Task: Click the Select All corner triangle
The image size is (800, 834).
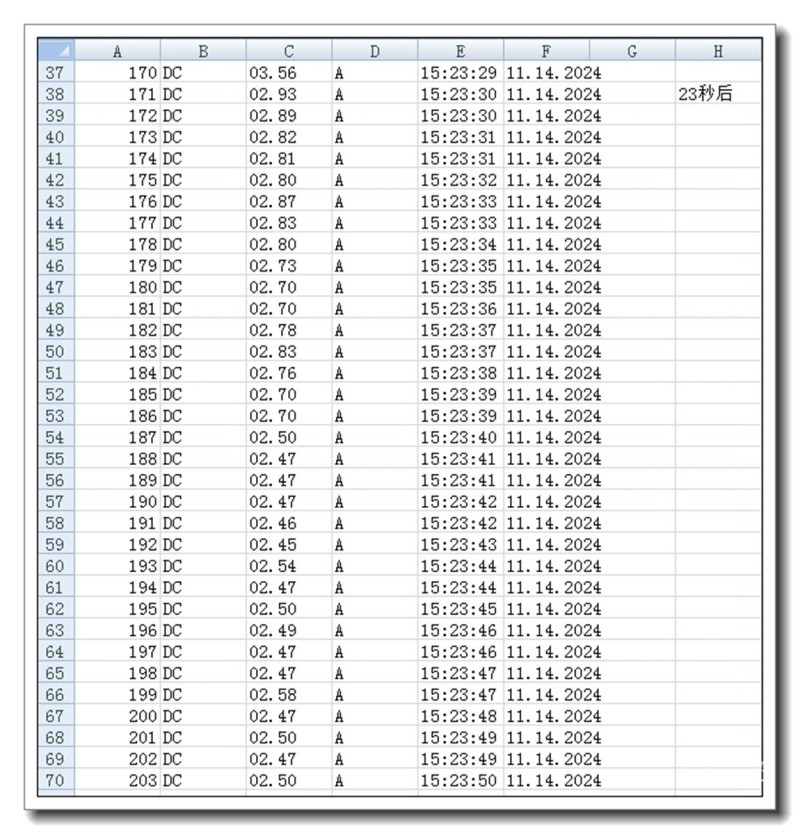Action: (x=56, y=51)
